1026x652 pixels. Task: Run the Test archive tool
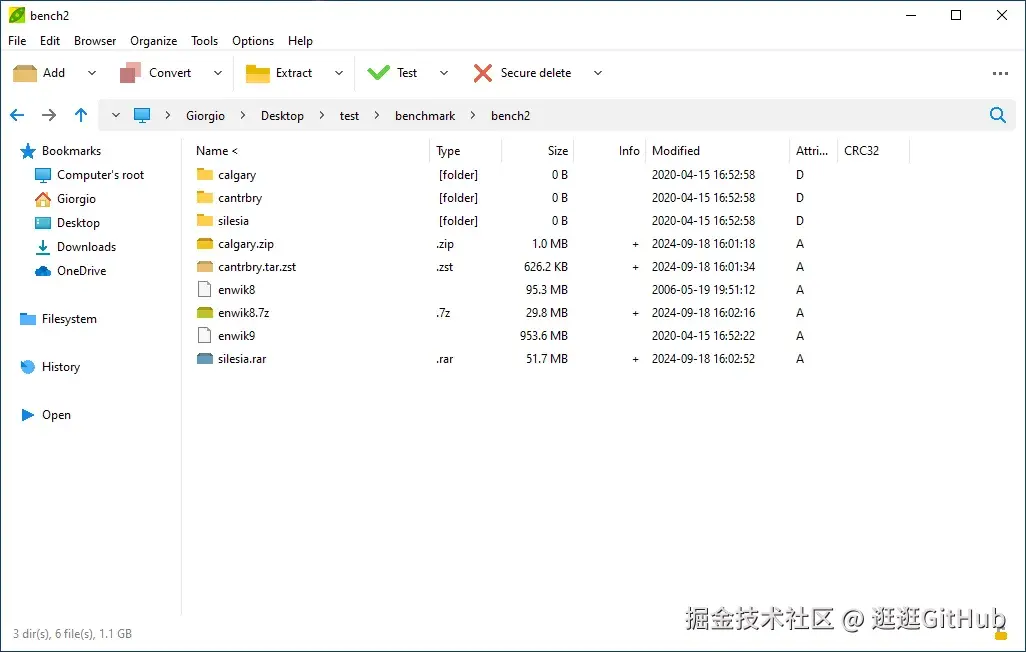click(398, 72)
